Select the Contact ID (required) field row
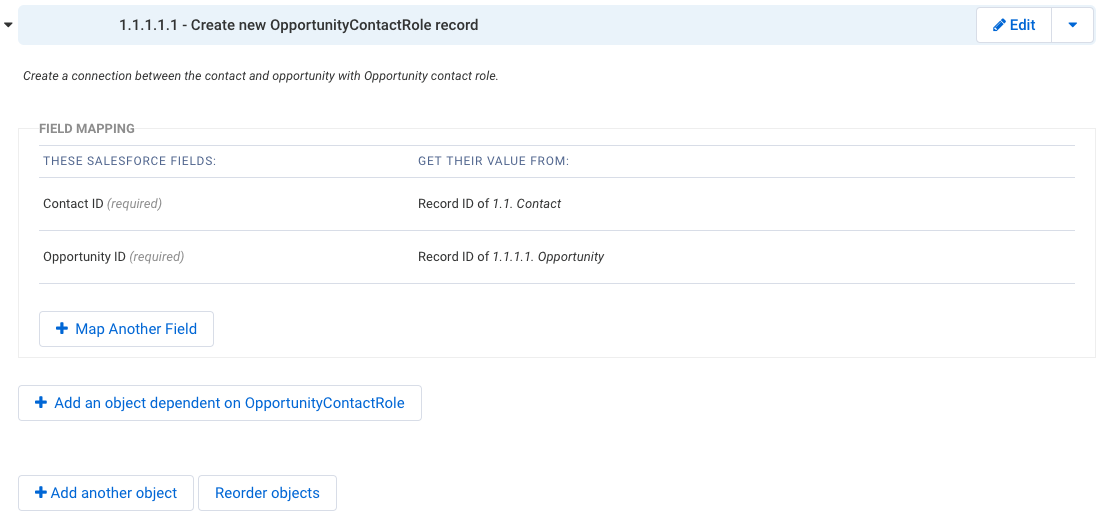1102x523 pixels. click(x=557, y=204)
